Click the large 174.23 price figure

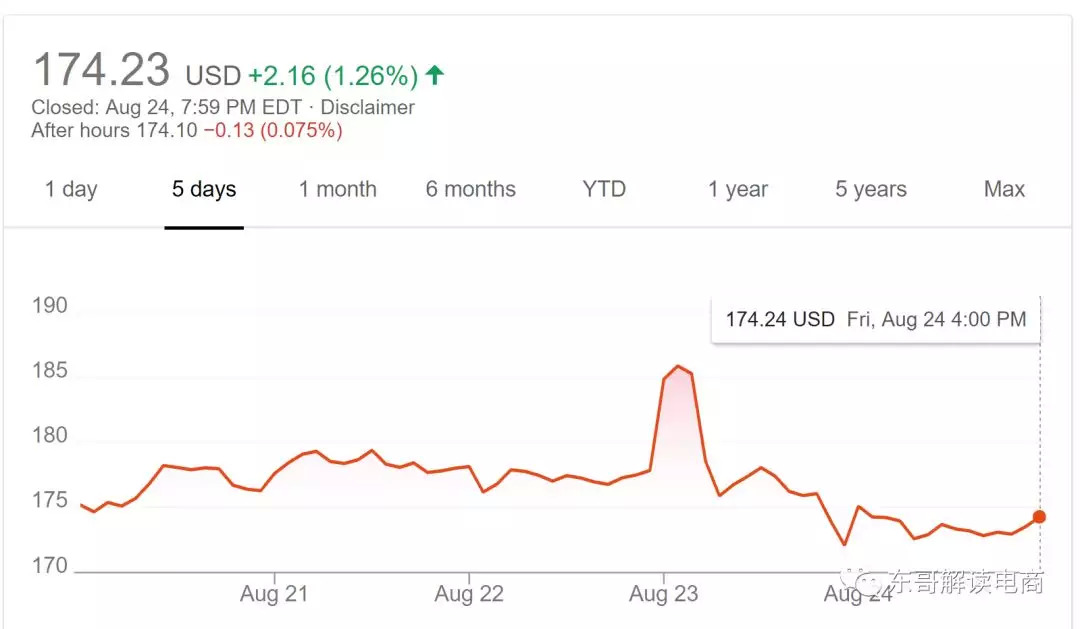click(x=101, y=70)
